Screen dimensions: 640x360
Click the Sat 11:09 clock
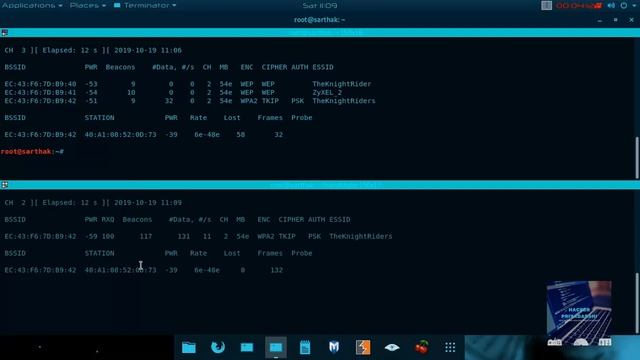tap(320, 5)
